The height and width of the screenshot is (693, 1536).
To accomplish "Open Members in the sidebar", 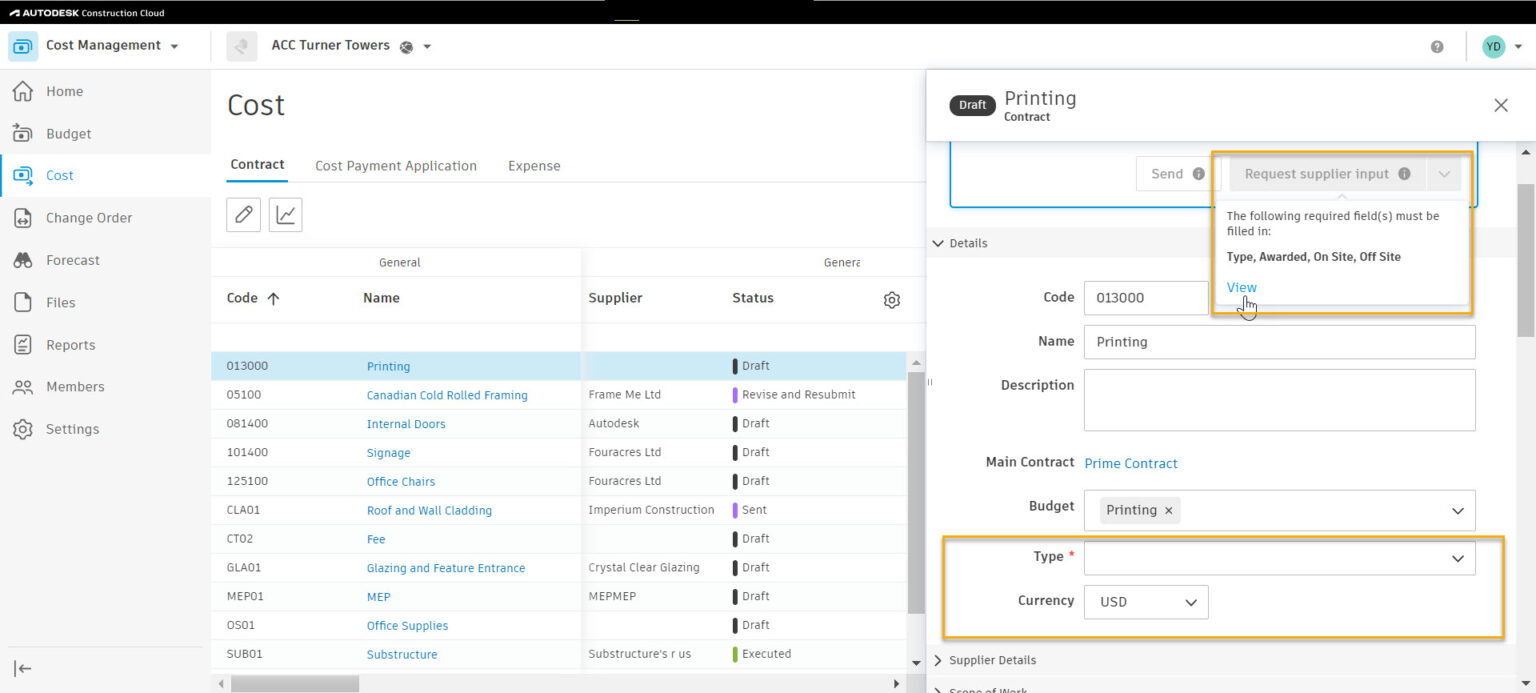I will tap(74, 387).
